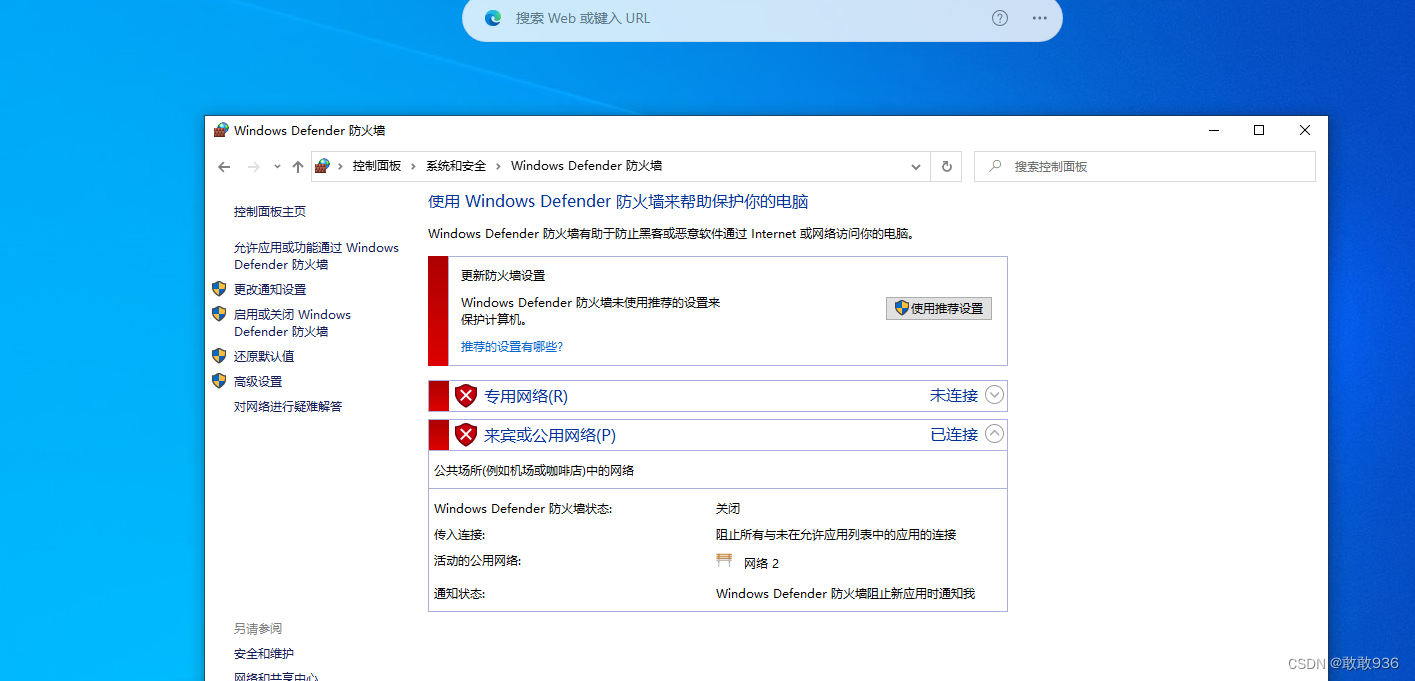The height and width of the screenshot is (681, 1415).
Task: Click 已连接 status text
Action: [954, 435]
